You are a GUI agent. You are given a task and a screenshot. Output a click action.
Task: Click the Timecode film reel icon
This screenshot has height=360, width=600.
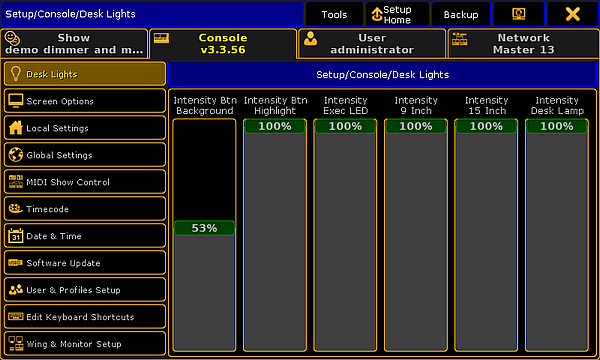pyautogui.click(x=16, y=209)
